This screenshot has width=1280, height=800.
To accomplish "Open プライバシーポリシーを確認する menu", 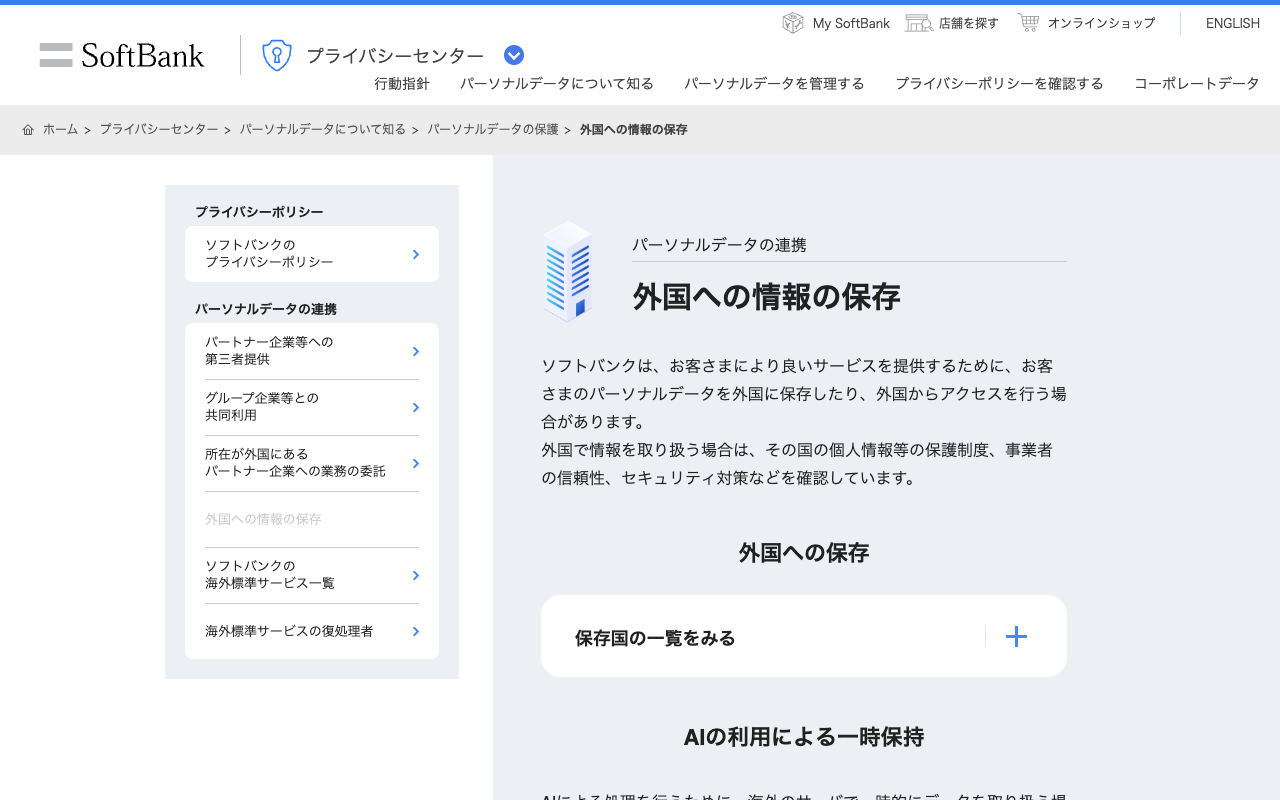I will (x=999, y=84).
